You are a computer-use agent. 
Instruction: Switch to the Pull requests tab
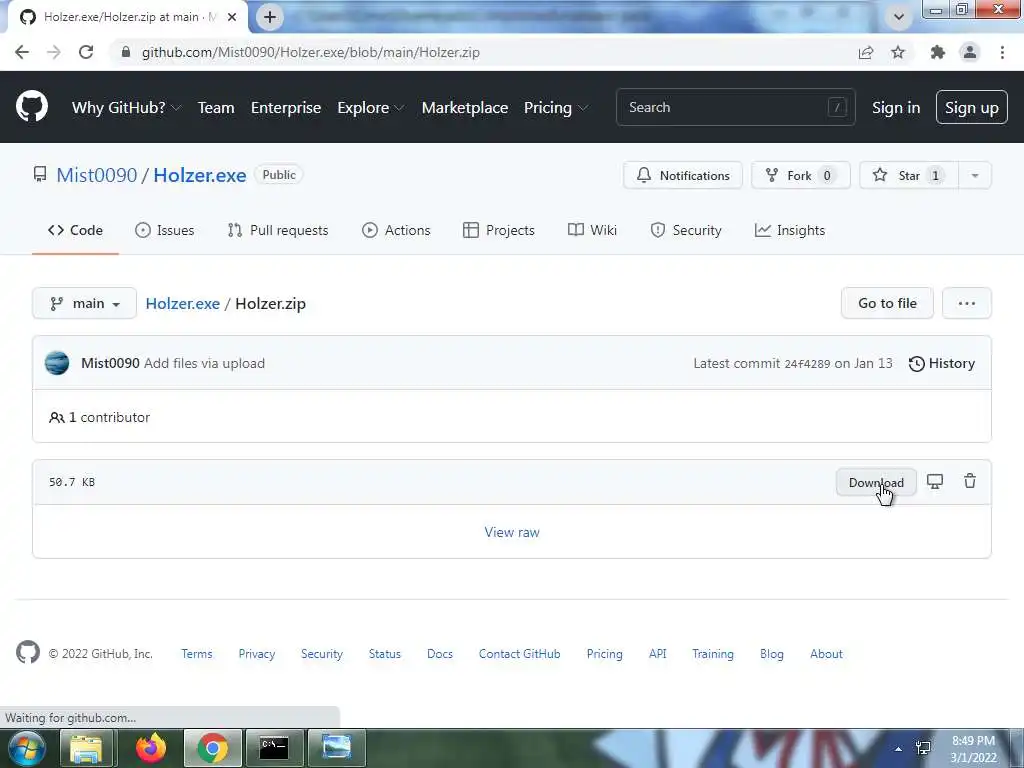click(x=278, y=230)
